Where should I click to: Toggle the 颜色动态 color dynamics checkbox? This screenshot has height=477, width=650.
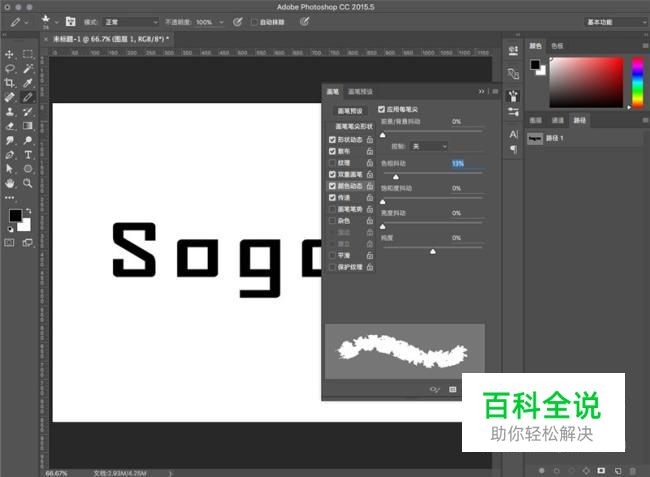(x=332, y=186)
